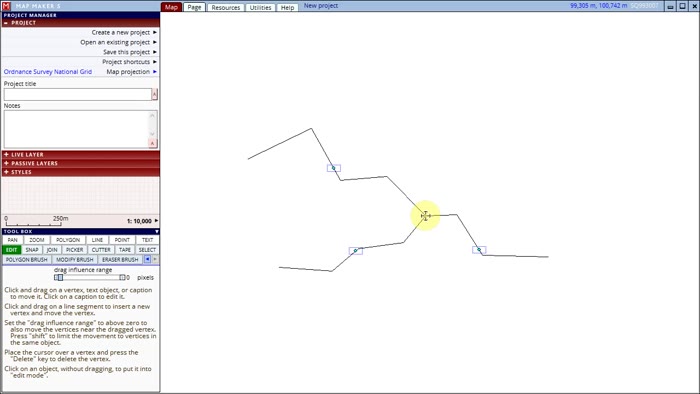Click the Project title input field
Image resolution: width=700 pixels, height=394 pixels.
click(78, 94)
